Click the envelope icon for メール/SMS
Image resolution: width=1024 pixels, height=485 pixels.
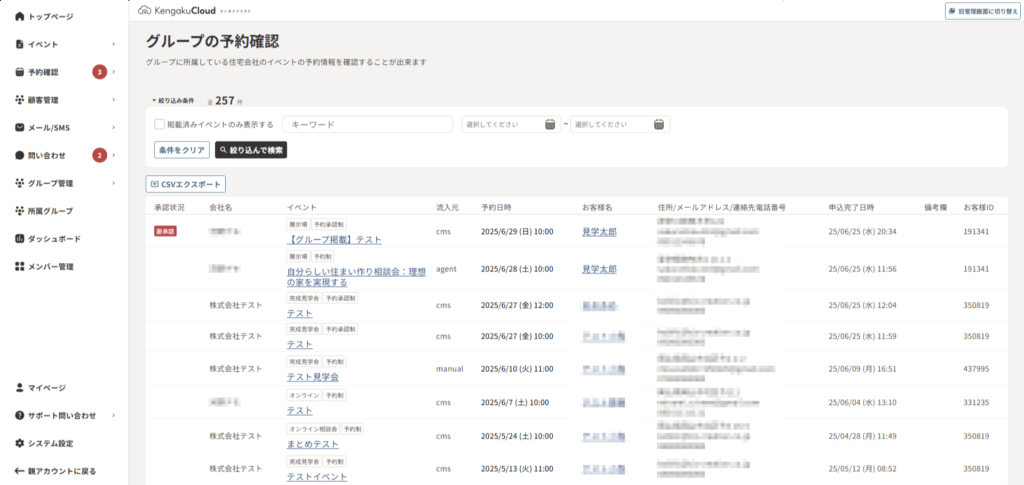[20, 128]
